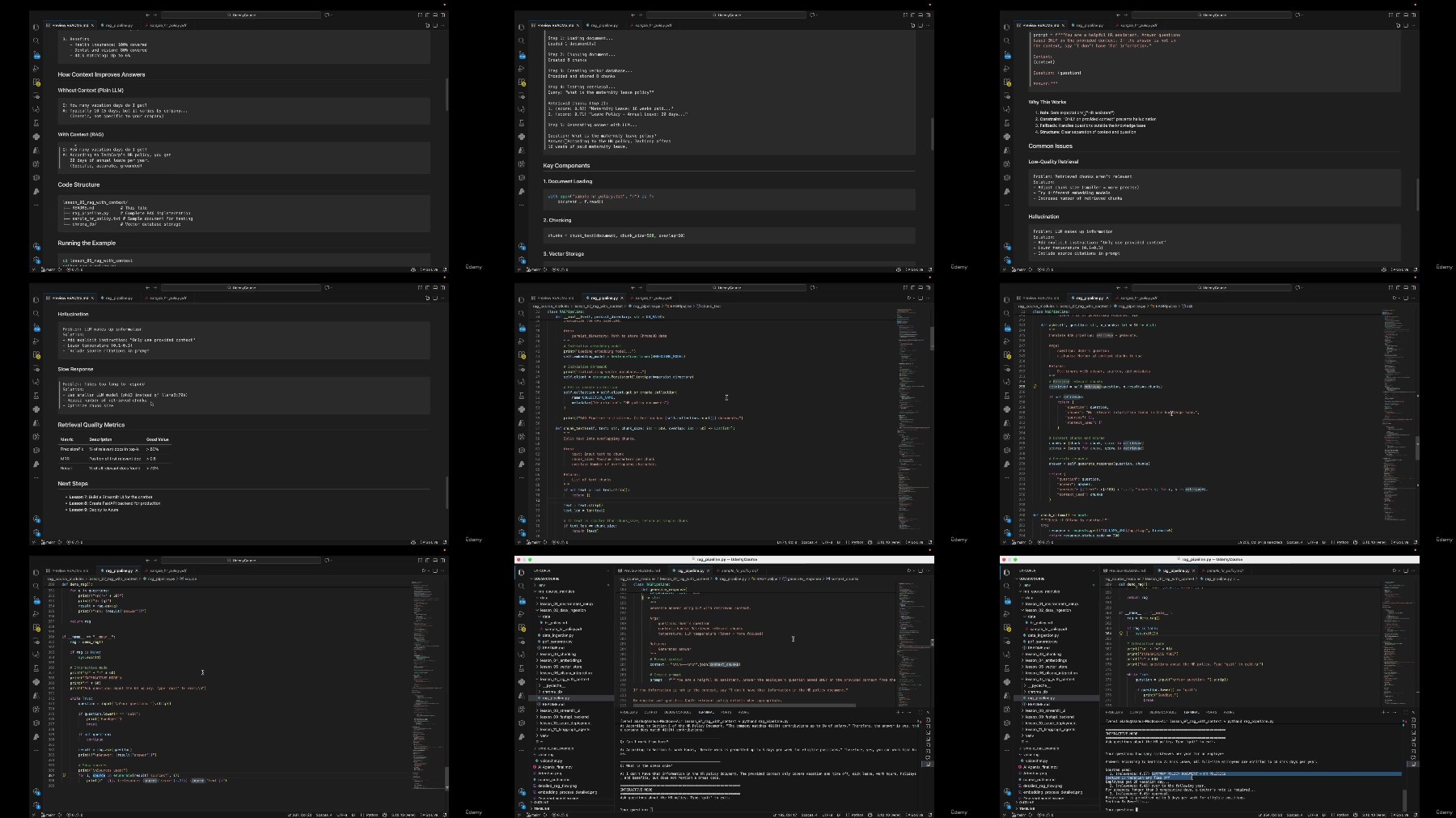Toggle primary sidebar in Code Structure preview window
This screenshot has width=1456, height=818.
pyautogui.click(x=420, y=15)
